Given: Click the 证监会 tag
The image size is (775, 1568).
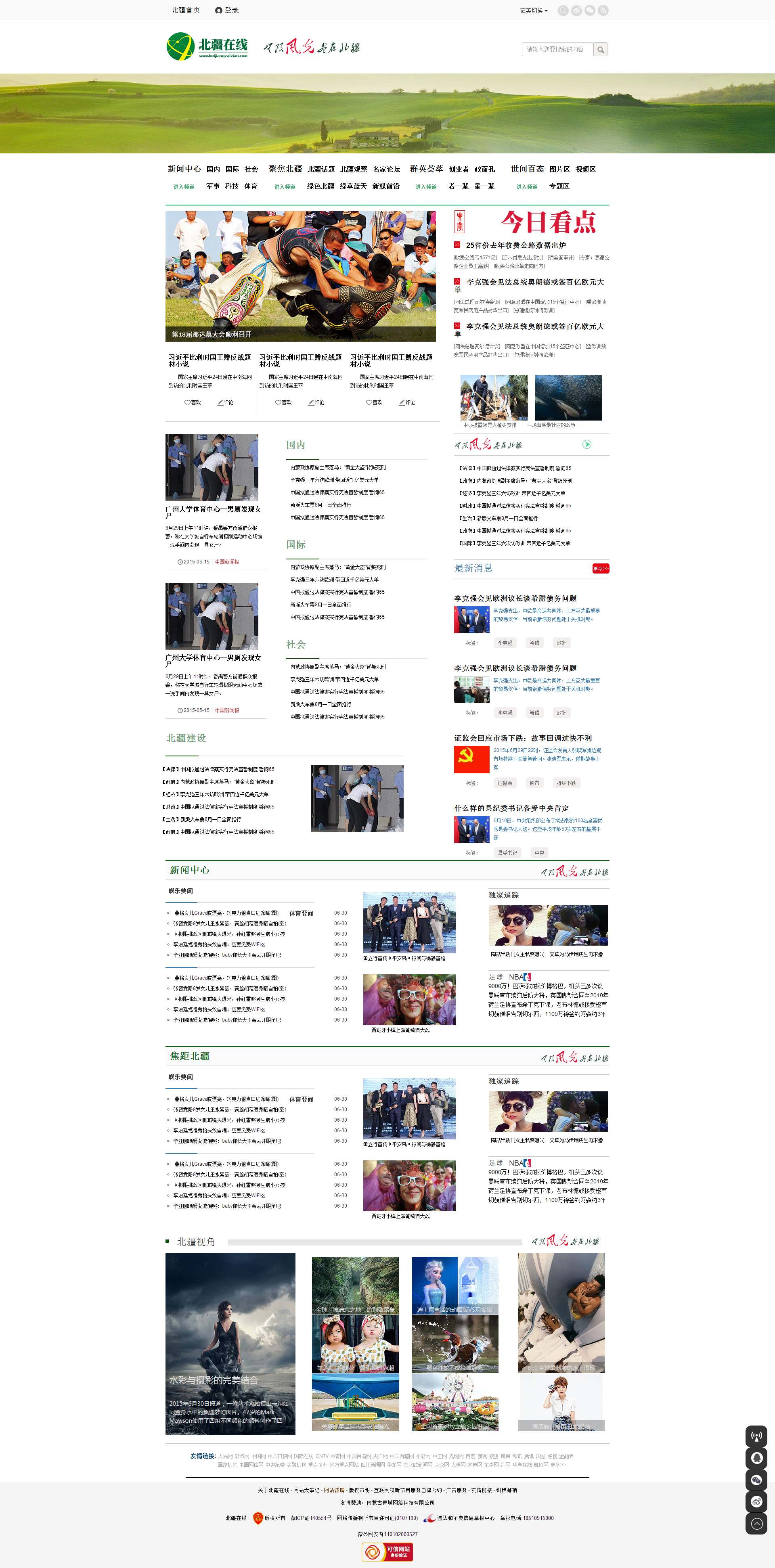Looking at the screenshot, I should tap(505, 783).
